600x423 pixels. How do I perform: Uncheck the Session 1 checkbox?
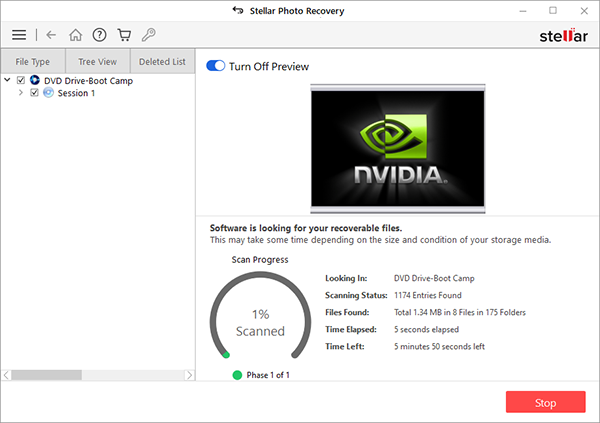pos(34,93)
